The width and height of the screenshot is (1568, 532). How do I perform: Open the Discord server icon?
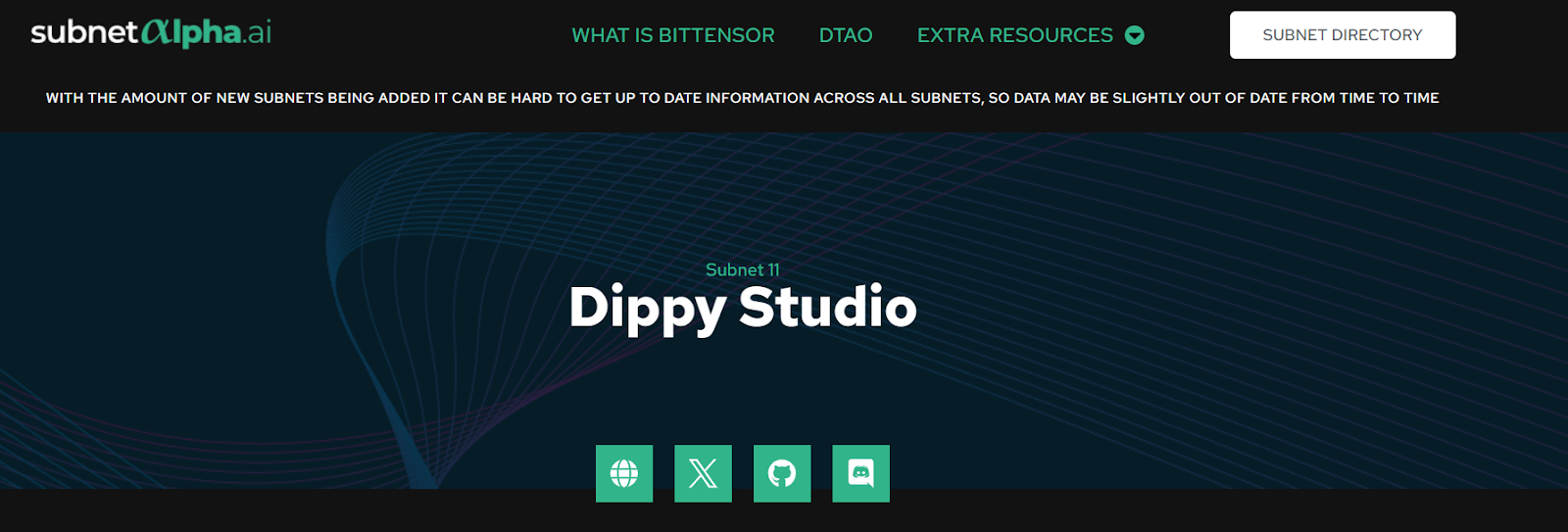(860, 473)
